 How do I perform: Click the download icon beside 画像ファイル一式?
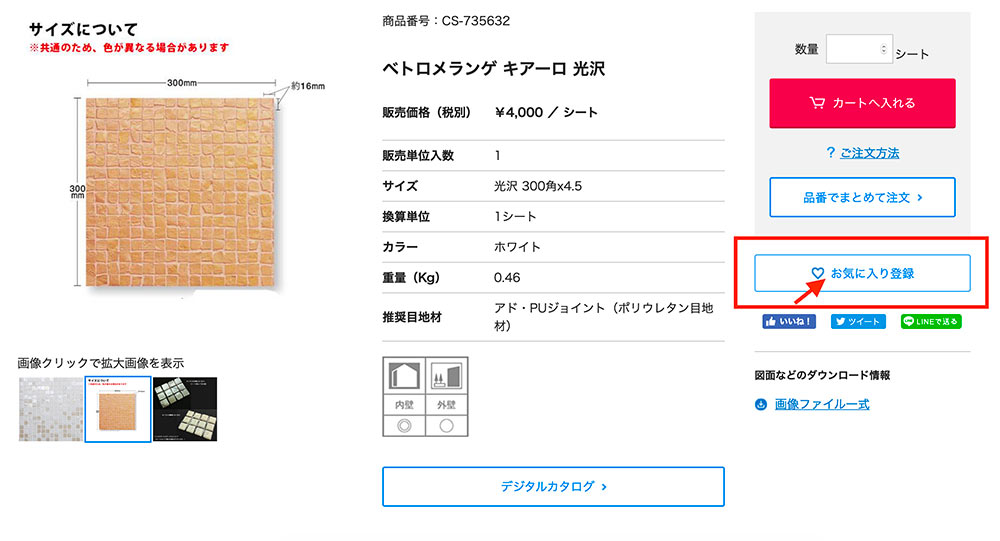coord(761,404)
